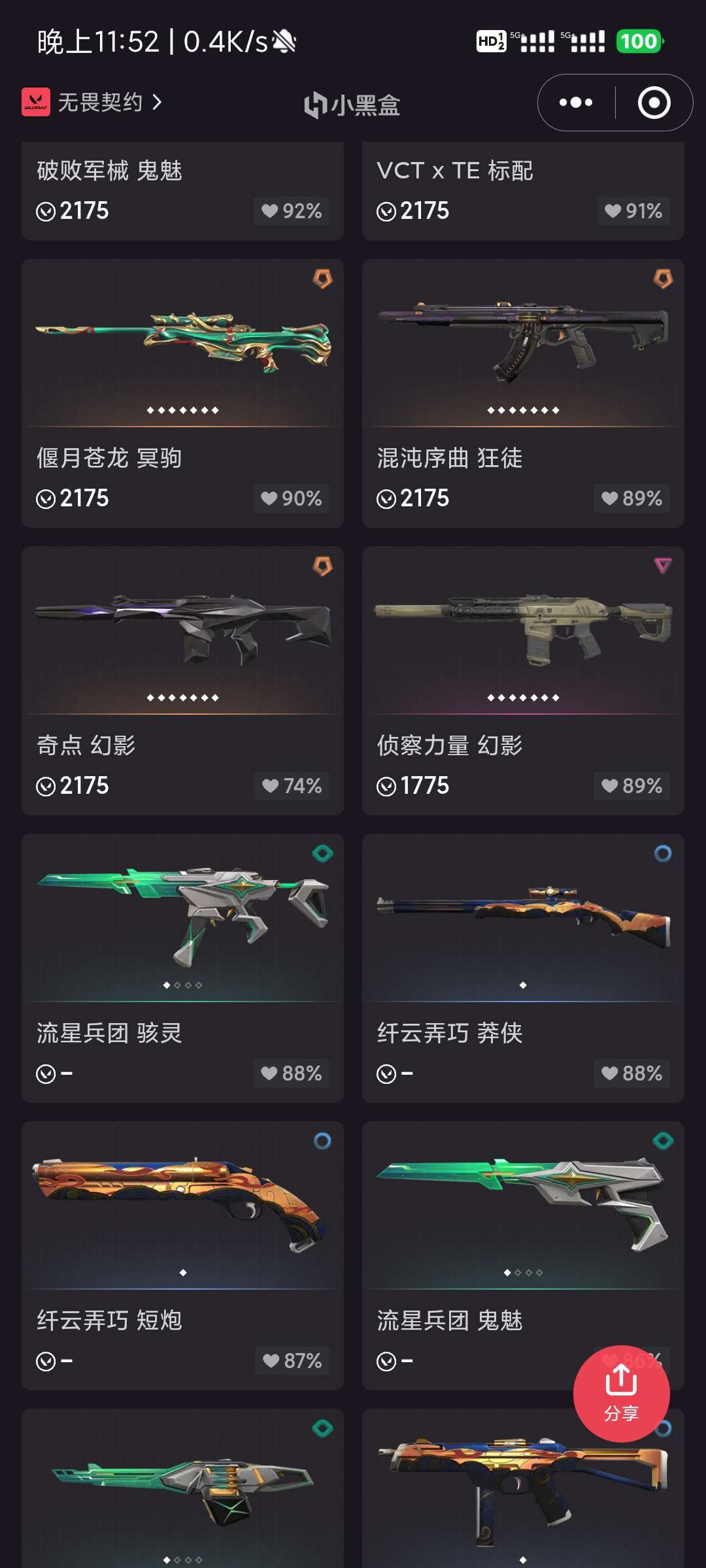Select variant dots under 流星兵团 骇灵
This screenshot has width=706, height=1568.
(x=183, y=985)
